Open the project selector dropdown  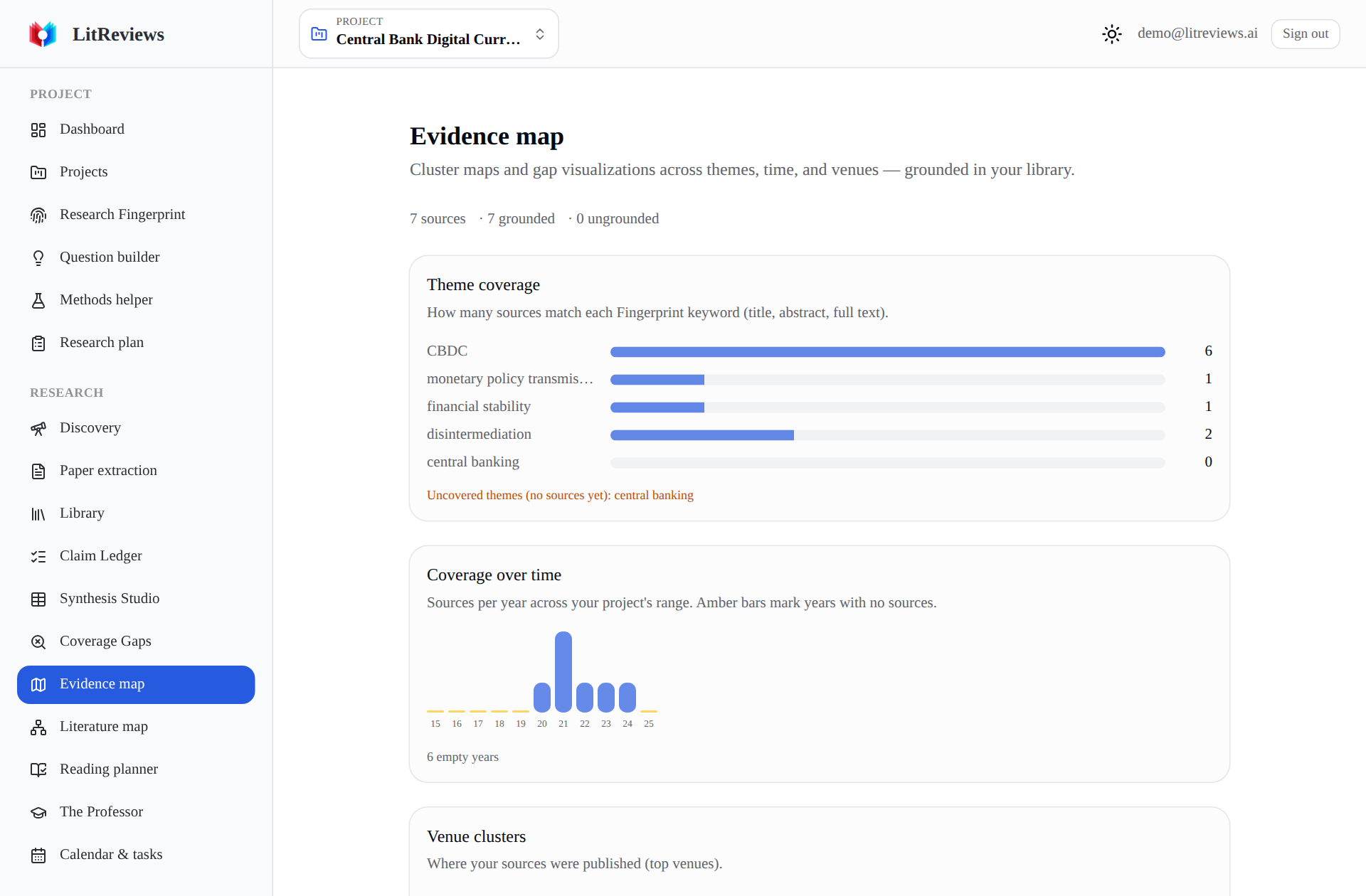(x=429, y=33)
